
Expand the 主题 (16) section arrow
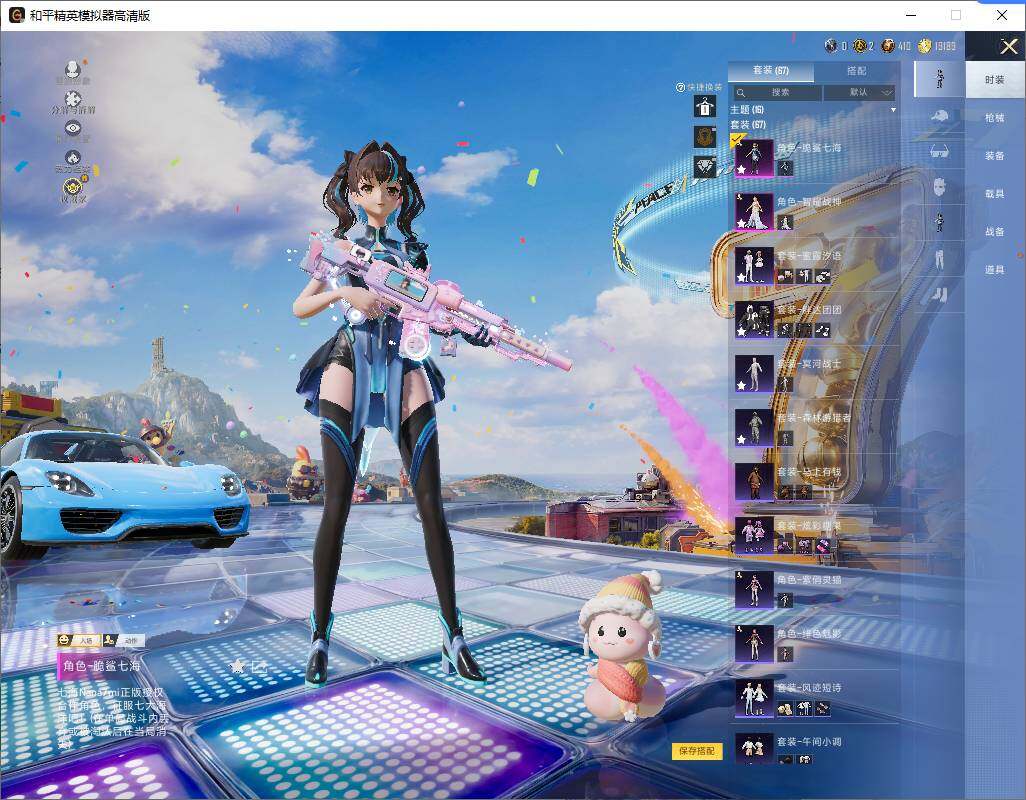pyautogui.click(x=893, y=110)
